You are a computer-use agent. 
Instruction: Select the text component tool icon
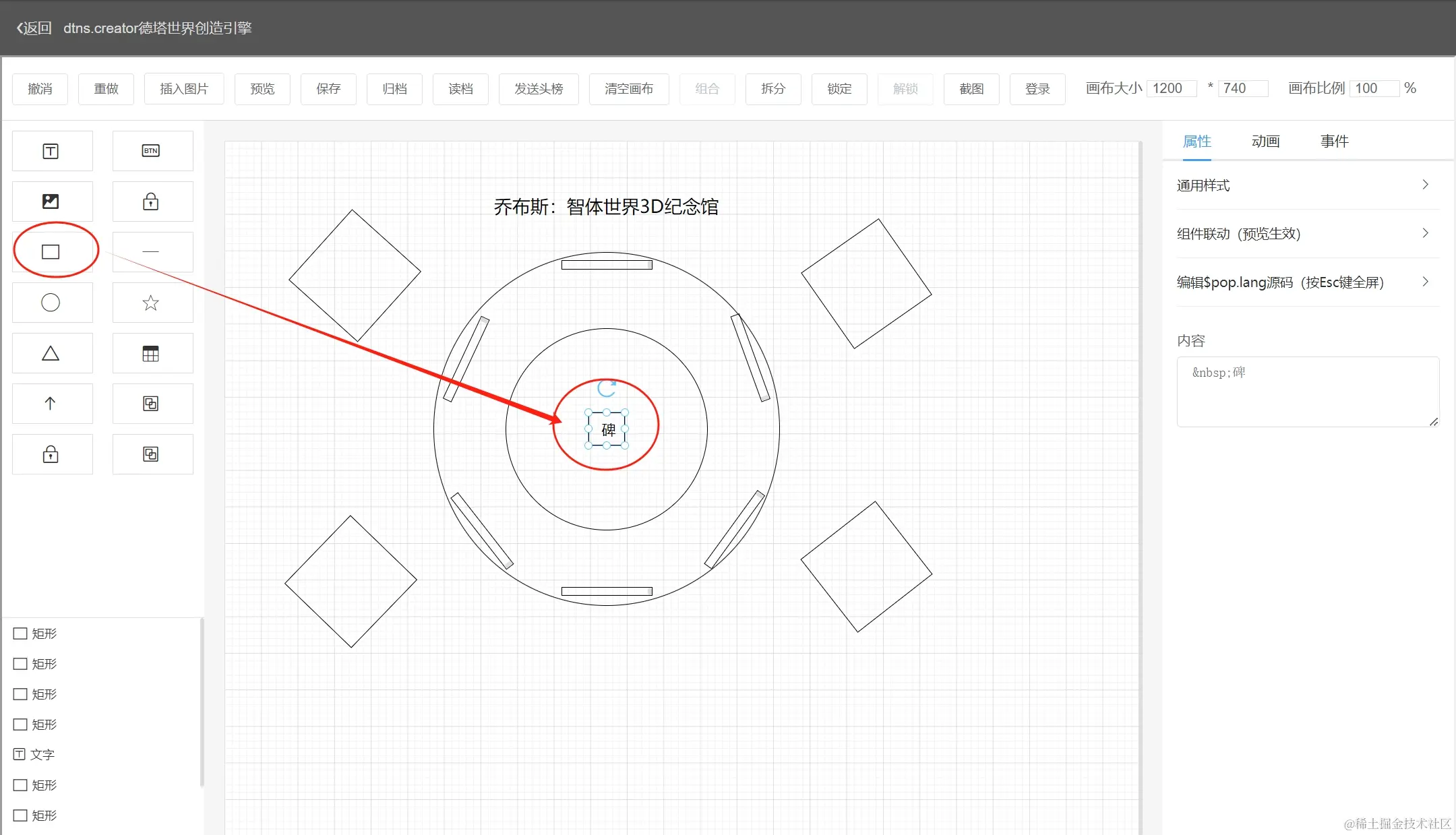tap(51, 151)
